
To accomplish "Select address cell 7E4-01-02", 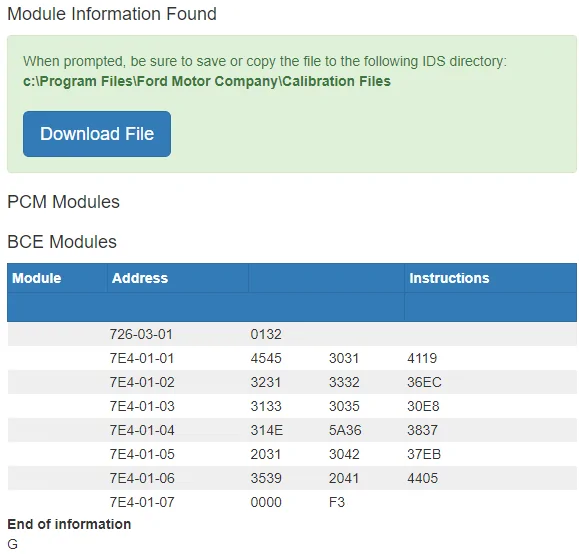I will click(142, 382).
